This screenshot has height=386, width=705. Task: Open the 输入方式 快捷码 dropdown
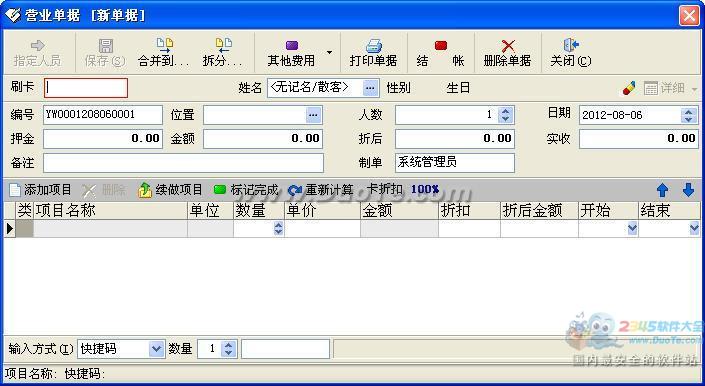coord(156,349)
